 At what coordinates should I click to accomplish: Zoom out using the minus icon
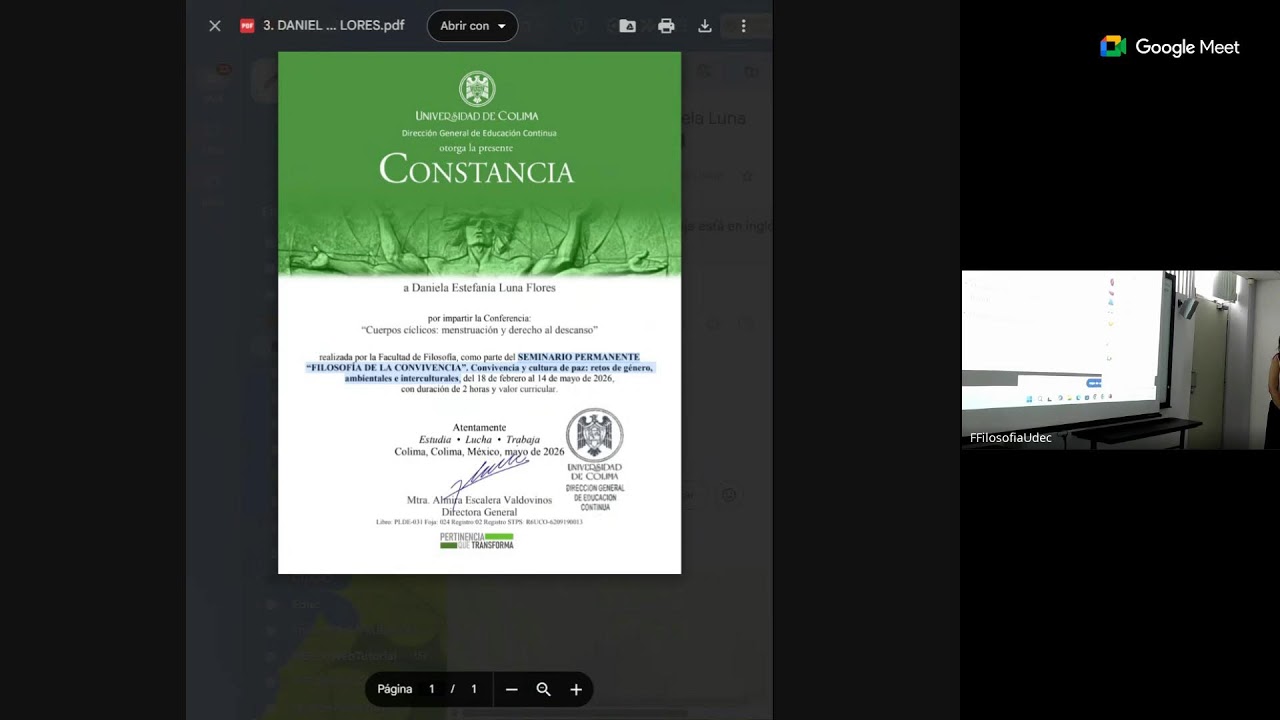[x=511, y=689]
